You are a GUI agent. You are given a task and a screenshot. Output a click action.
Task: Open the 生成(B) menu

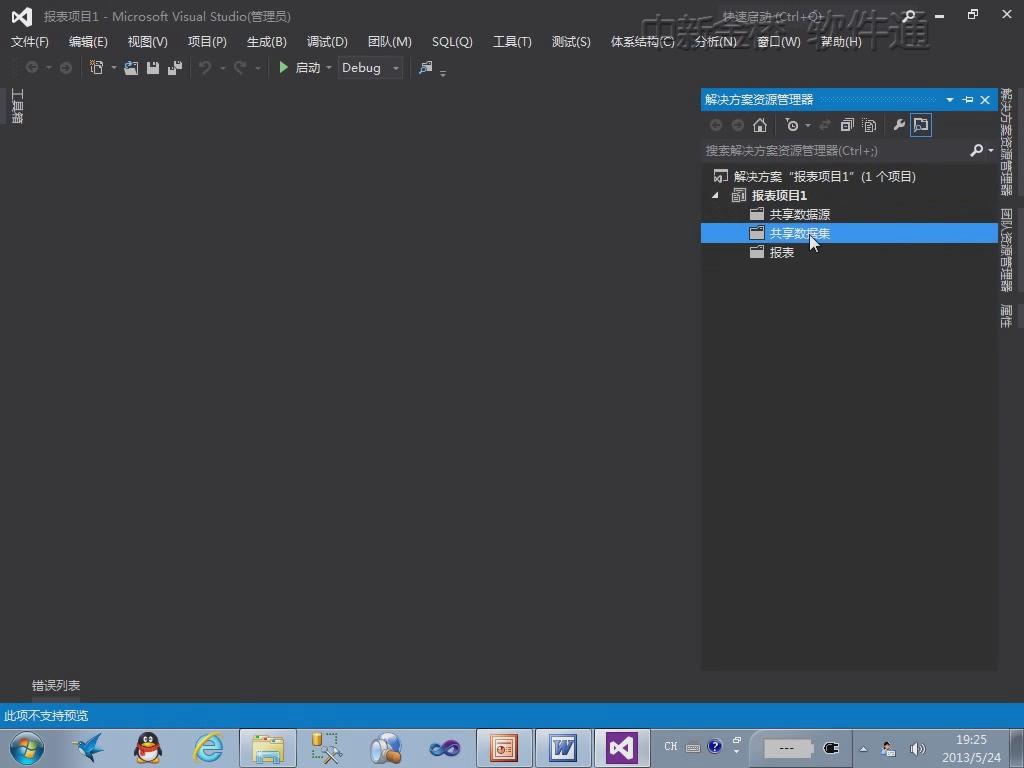[266, 42]
